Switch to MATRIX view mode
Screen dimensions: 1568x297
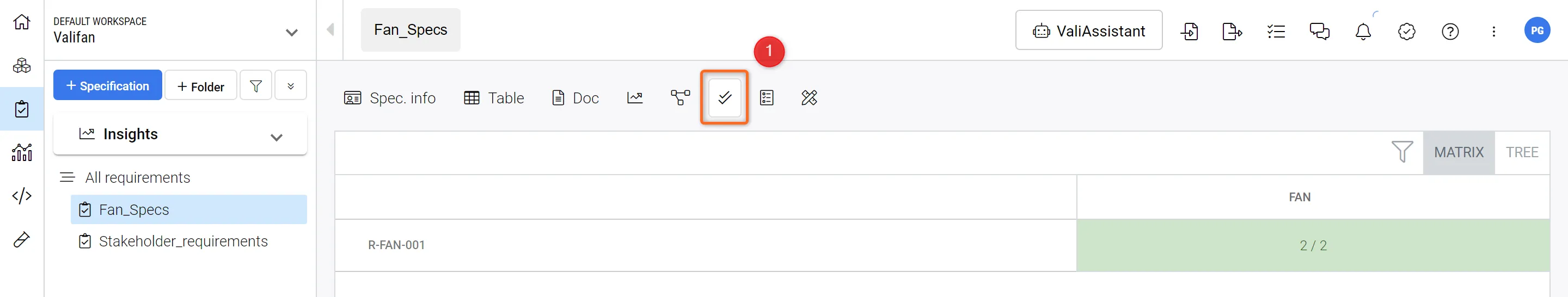1459,152
